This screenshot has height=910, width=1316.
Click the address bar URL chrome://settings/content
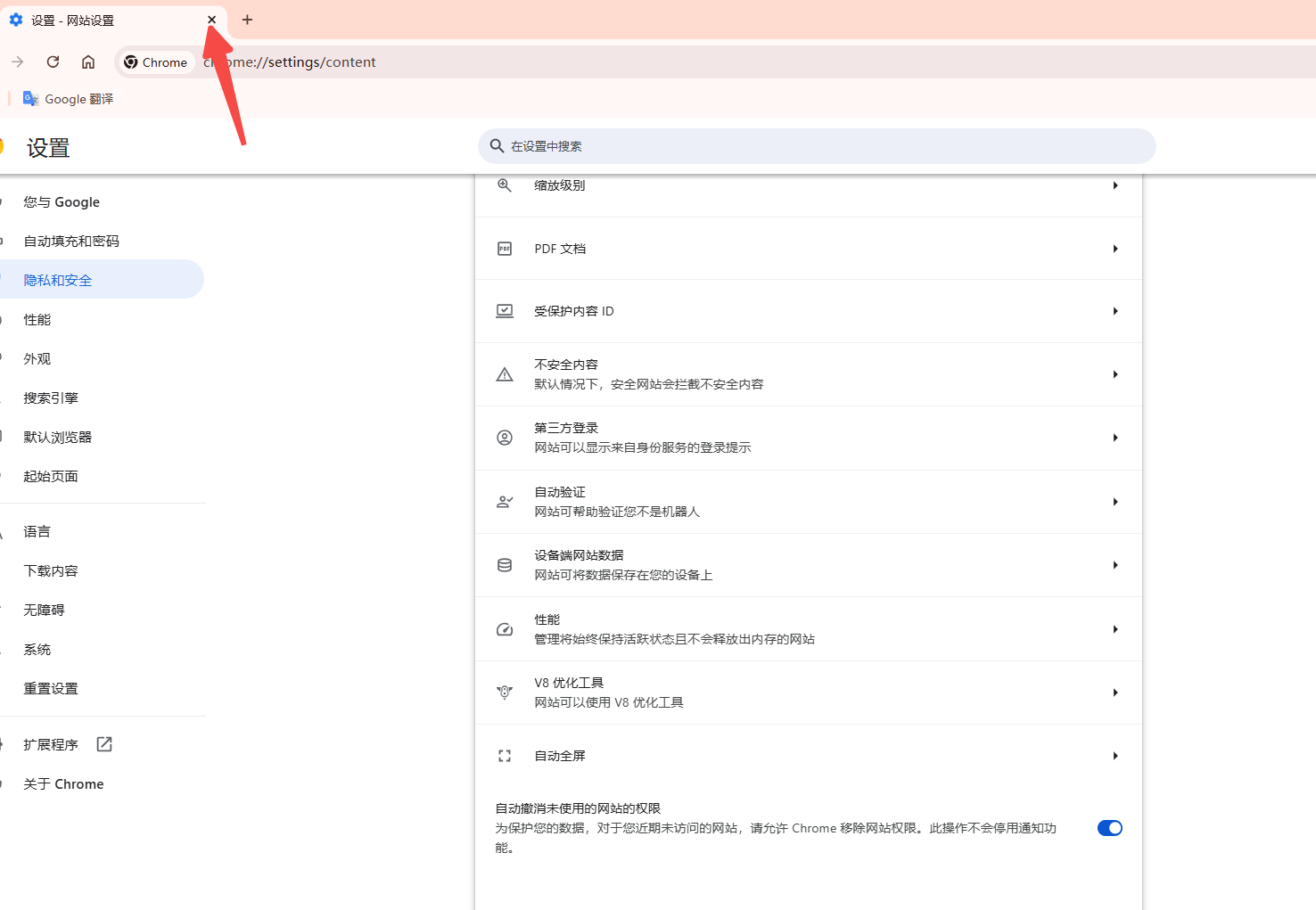(x=290, y=62)
